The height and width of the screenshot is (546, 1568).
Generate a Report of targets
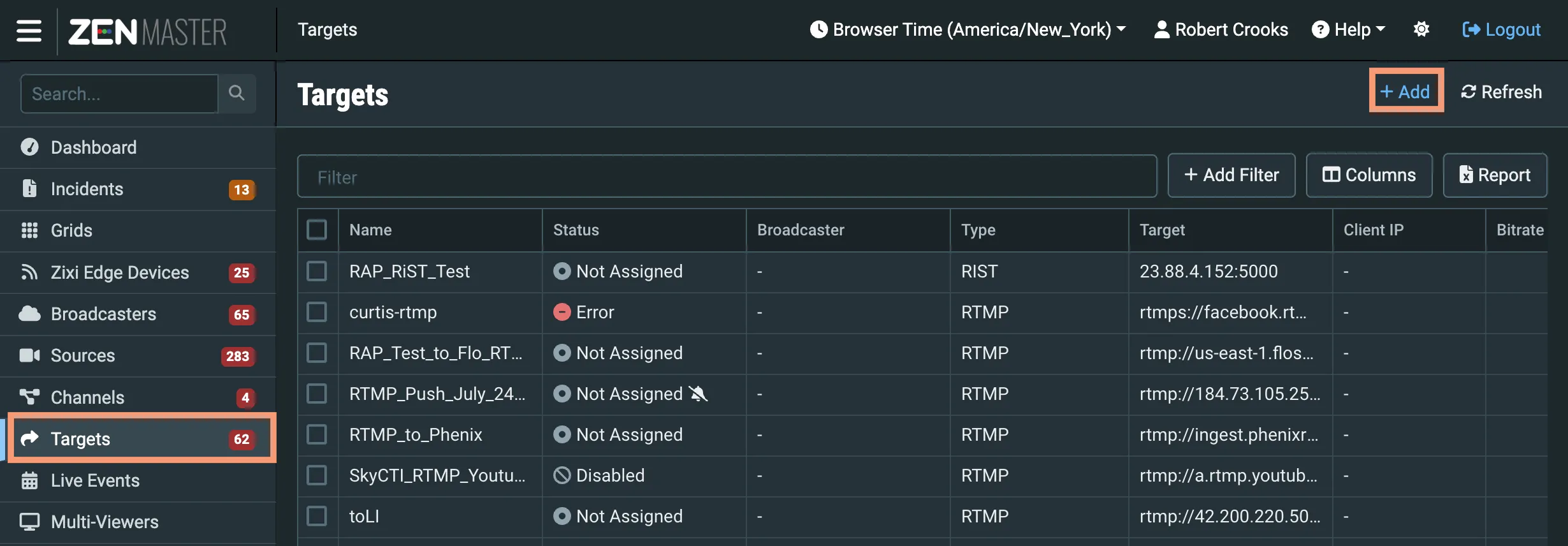1495,175
